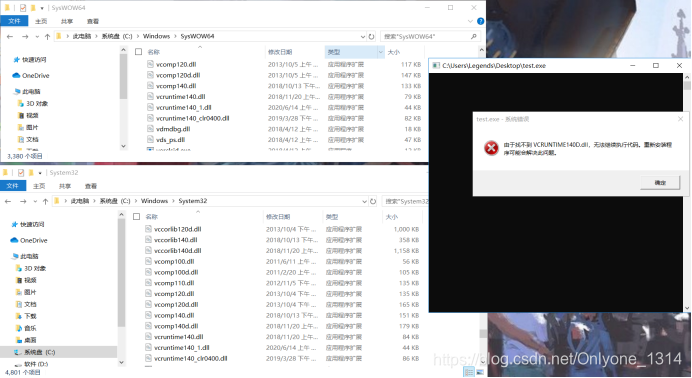Tick select-all checkbox in System32 list header

tap(136, 217)
